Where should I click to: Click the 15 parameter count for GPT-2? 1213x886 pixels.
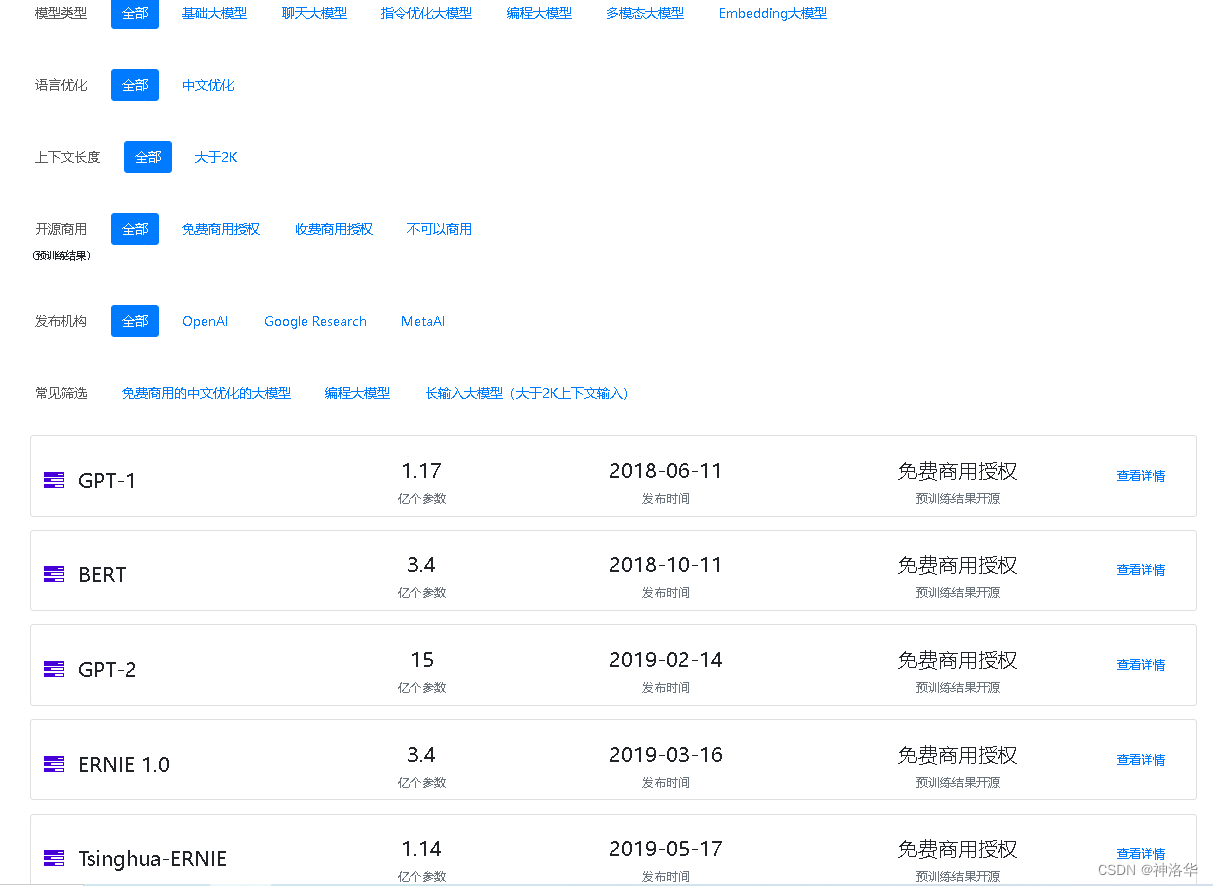422,660
